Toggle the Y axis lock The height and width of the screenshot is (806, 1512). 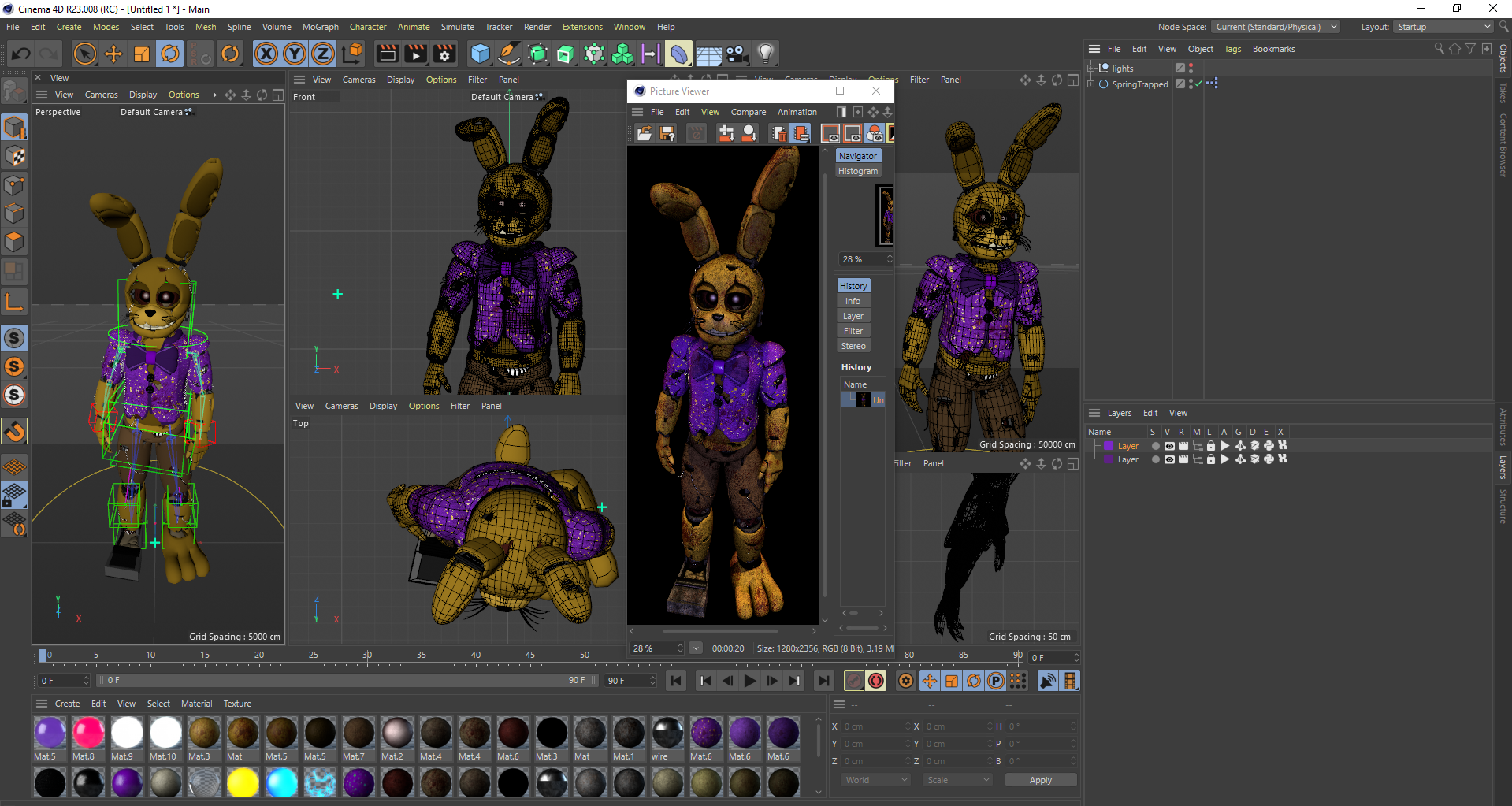tap(295, 54)
